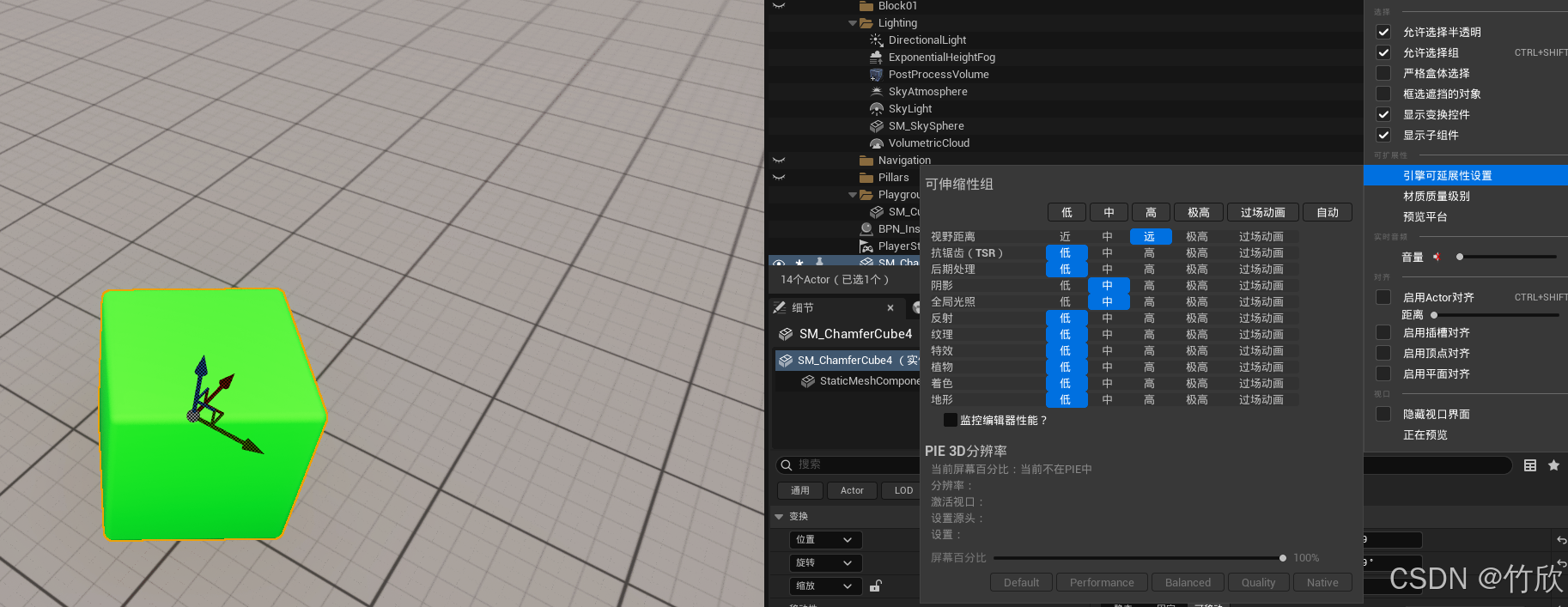Open the property matrix table icon
Viewport: 1568px width, 607px height.
click(1530, 465)
